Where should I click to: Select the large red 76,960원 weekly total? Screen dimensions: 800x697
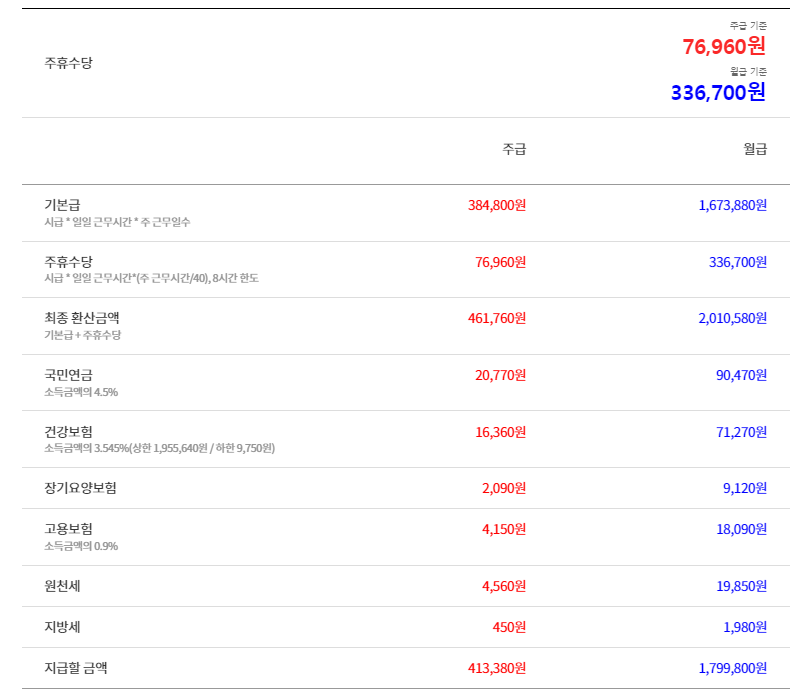[724, 47]
